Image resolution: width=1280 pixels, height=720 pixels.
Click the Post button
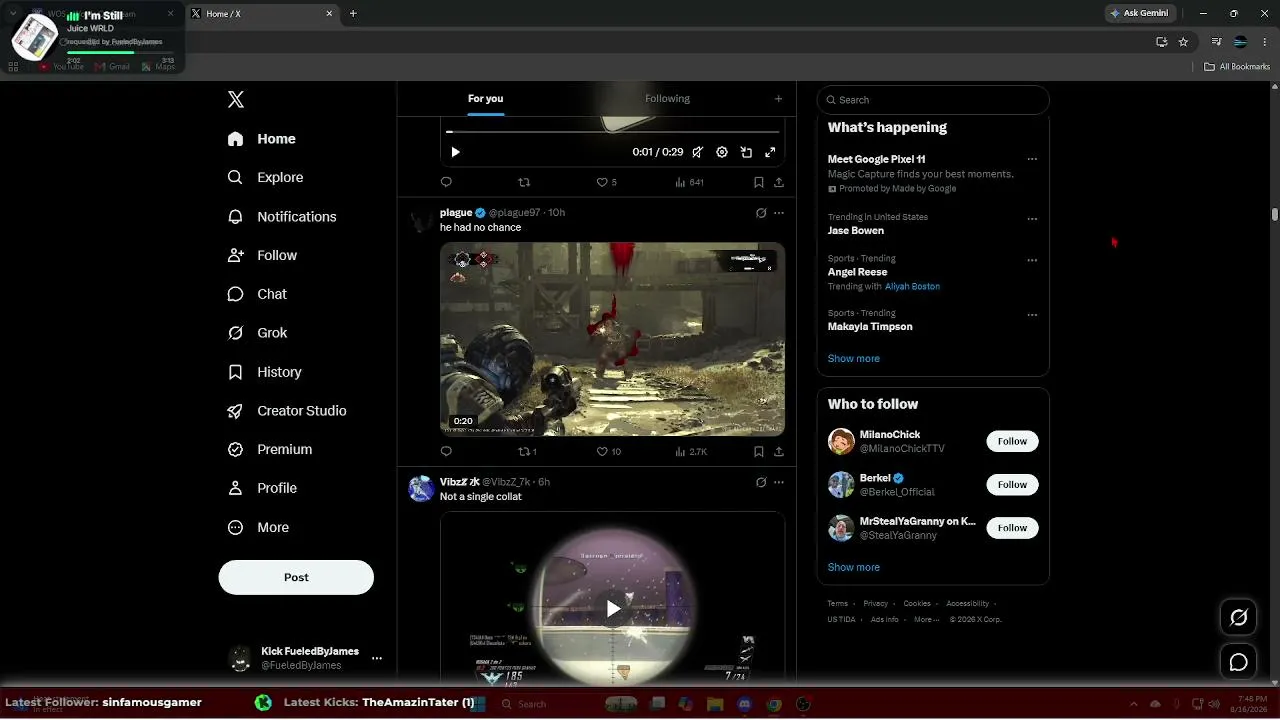click(x=296, y=577)
